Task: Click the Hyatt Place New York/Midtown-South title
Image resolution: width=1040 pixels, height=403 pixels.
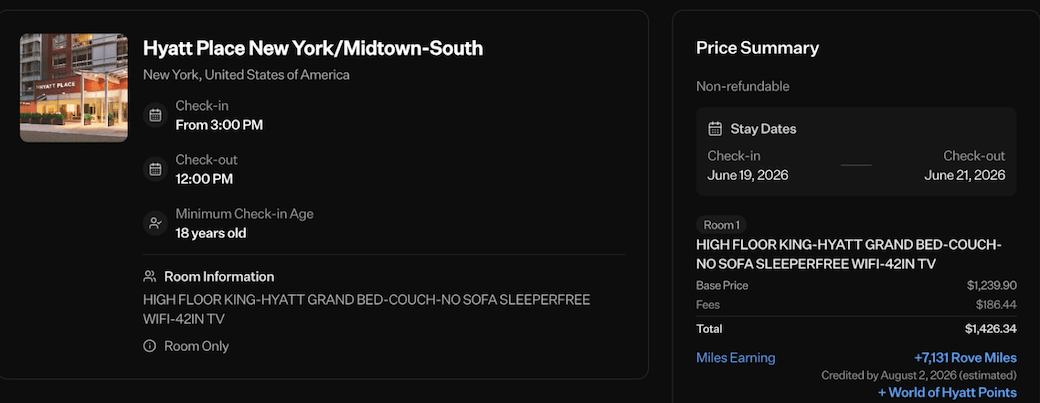Action: [313, 48]
